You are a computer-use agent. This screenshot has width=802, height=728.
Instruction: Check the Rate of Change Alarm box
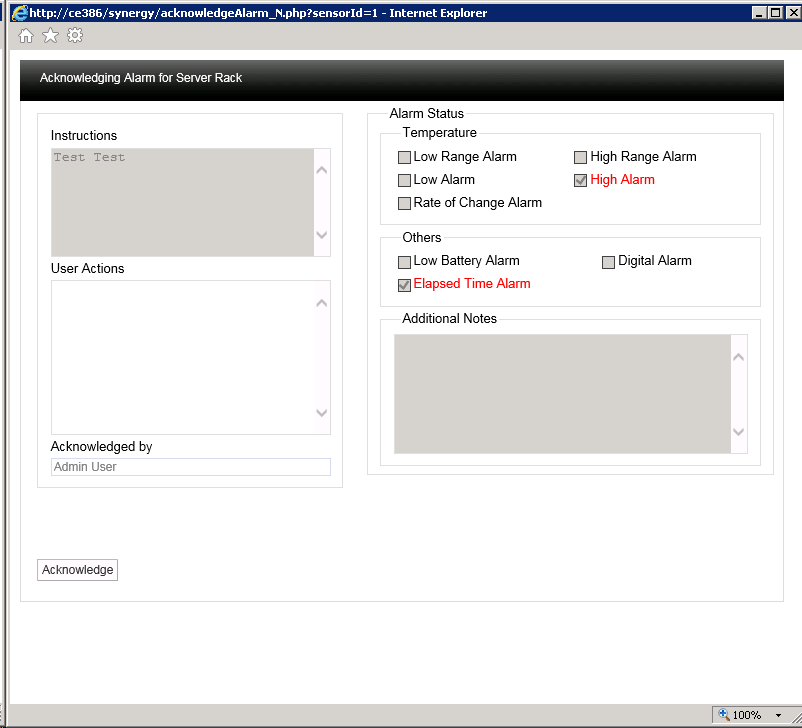[x=404, y=203]
